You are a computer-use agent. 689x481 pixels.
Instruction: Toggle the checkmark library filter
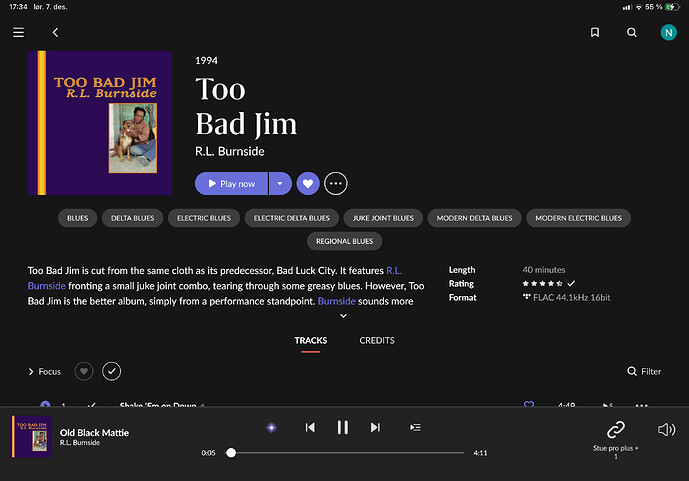(112, 372)
